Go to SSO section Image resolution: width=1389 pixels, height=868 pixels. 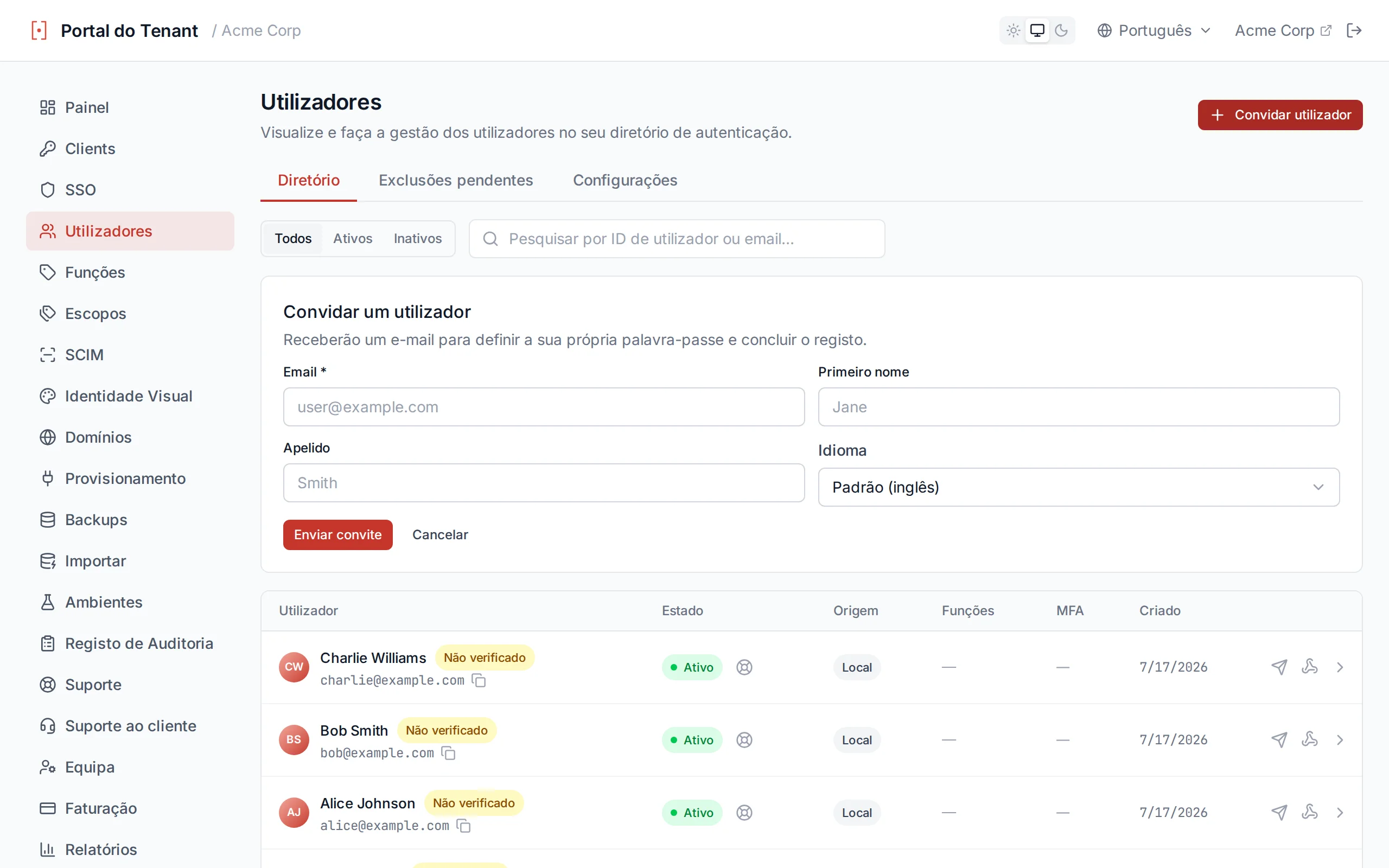pyautogui.click(x=130, y=190)
